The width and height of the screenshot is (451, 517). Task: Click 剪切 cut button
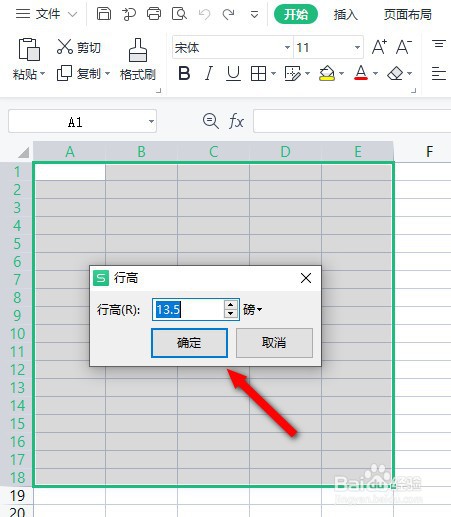click(x=79, y=47)
